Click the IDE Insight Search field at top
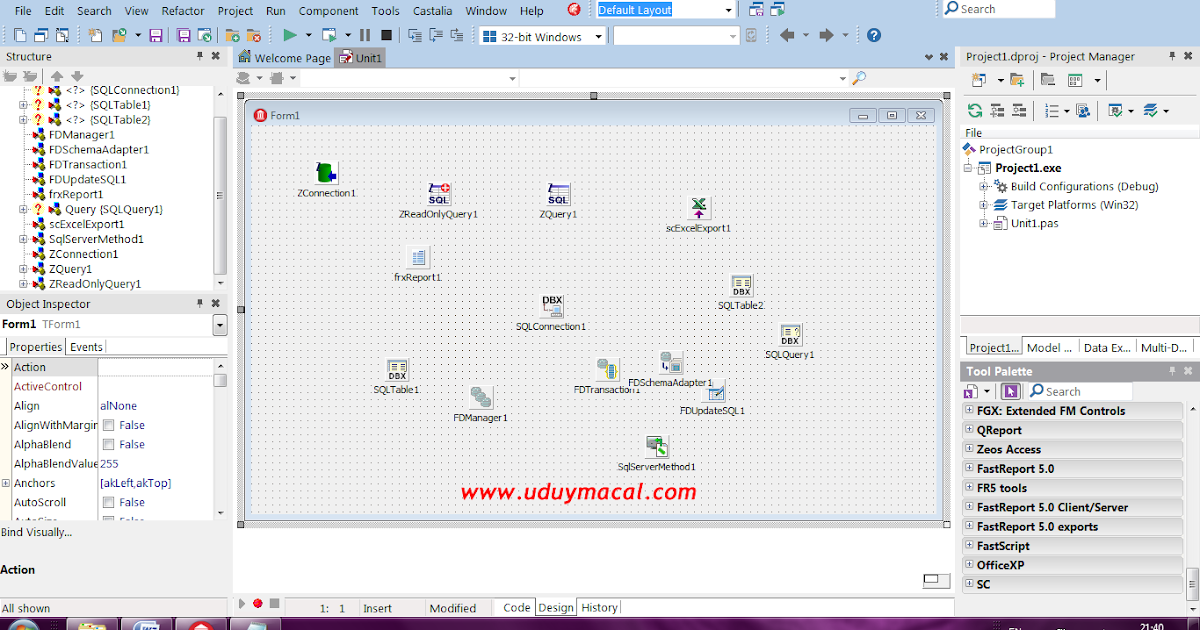The image size is (1200, 630). click(998, 9)
